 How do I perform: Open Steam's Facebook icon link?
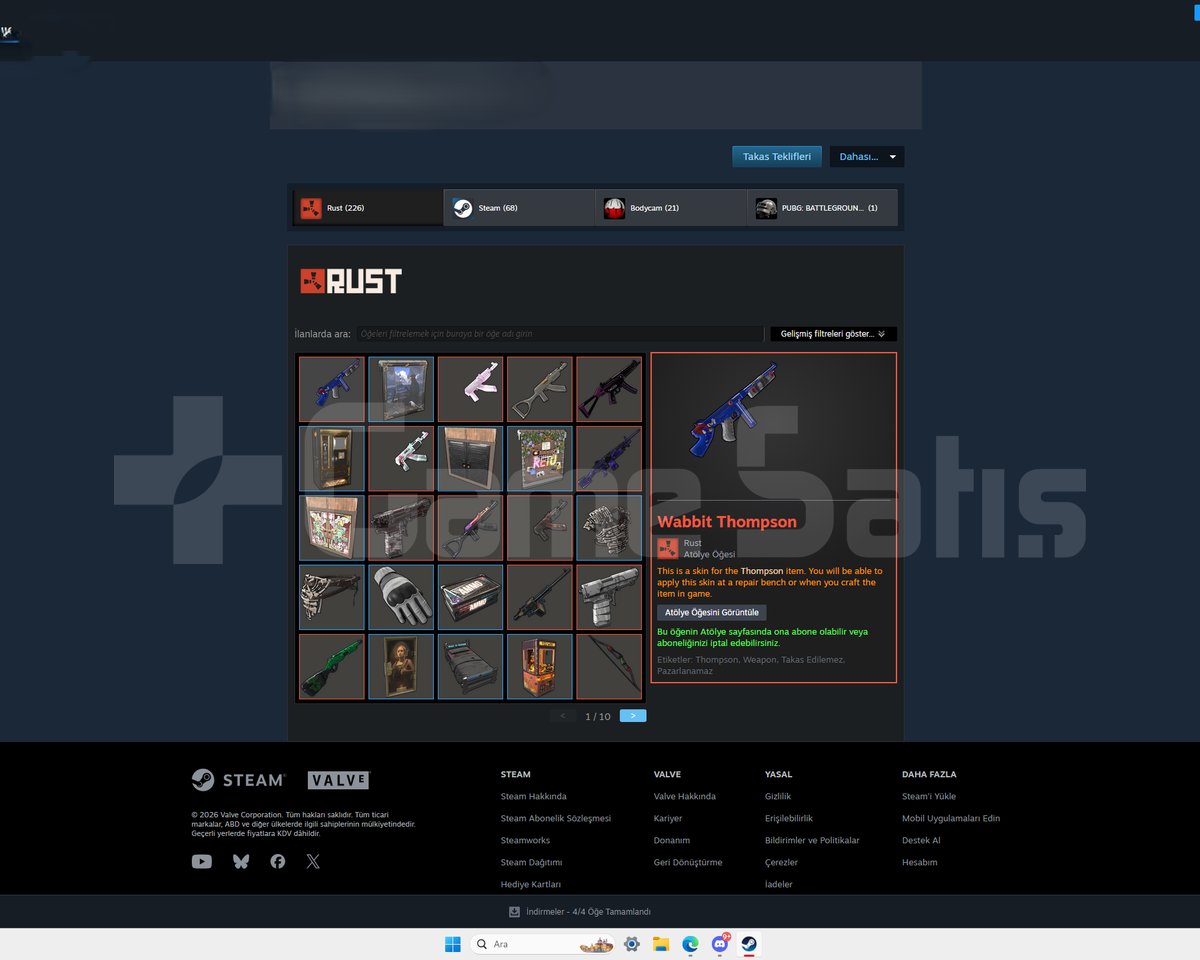(x=278, y=861)
